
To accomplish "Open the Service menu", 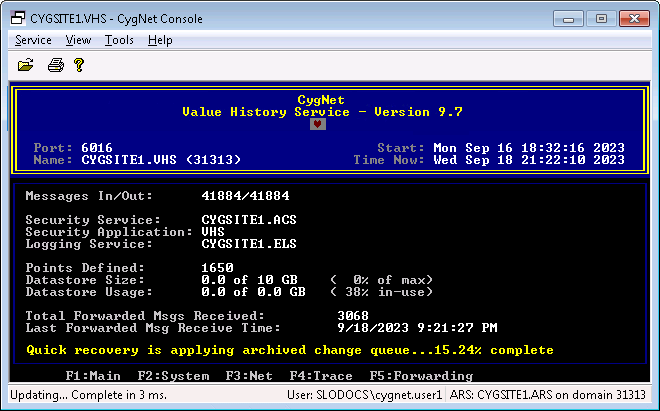I will pos(33,40).
